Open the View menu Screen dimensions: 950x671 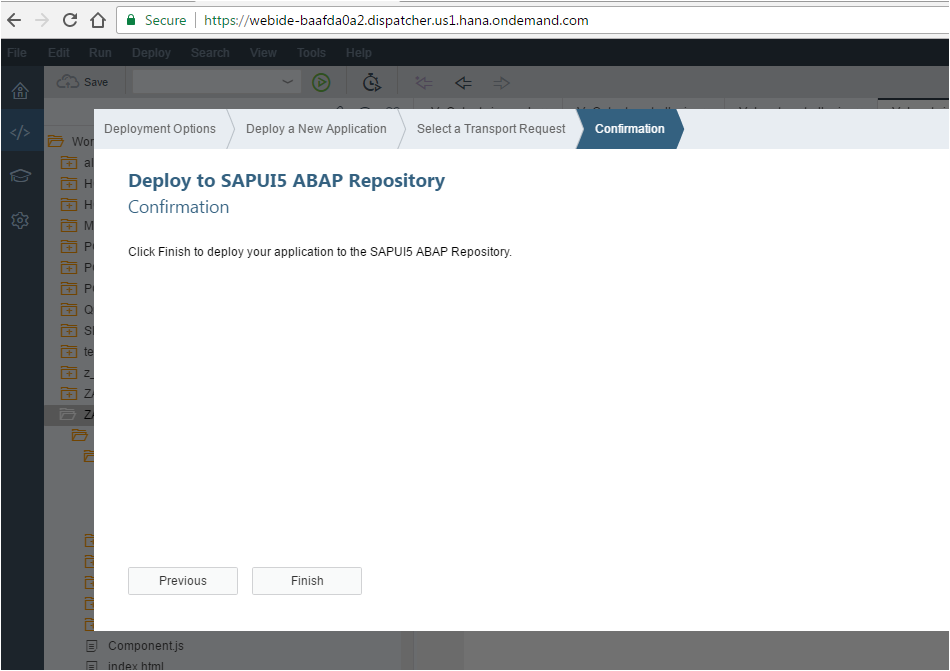[263, 53]
